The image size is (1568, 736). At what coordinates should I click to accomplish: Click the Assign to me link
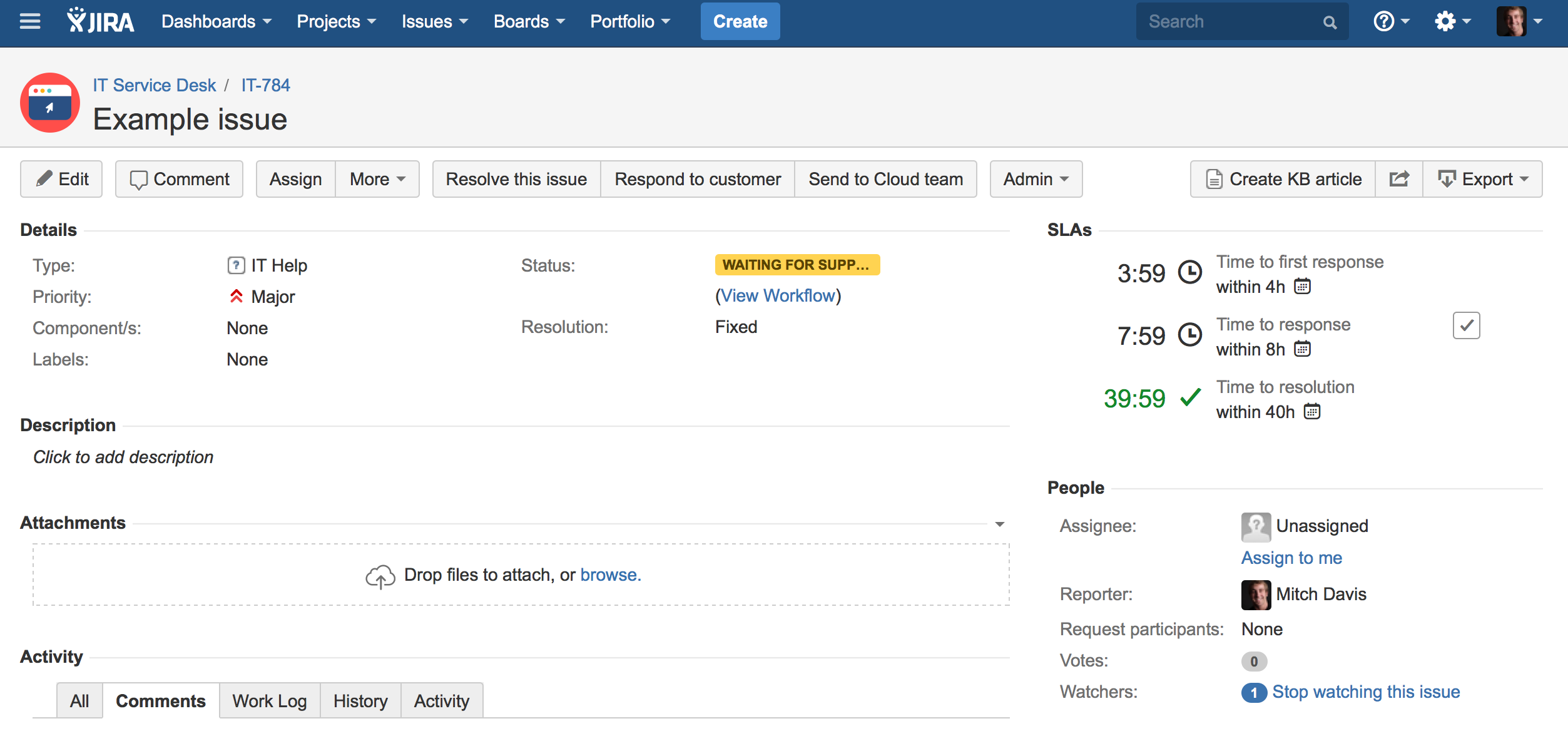point(1292,558)
